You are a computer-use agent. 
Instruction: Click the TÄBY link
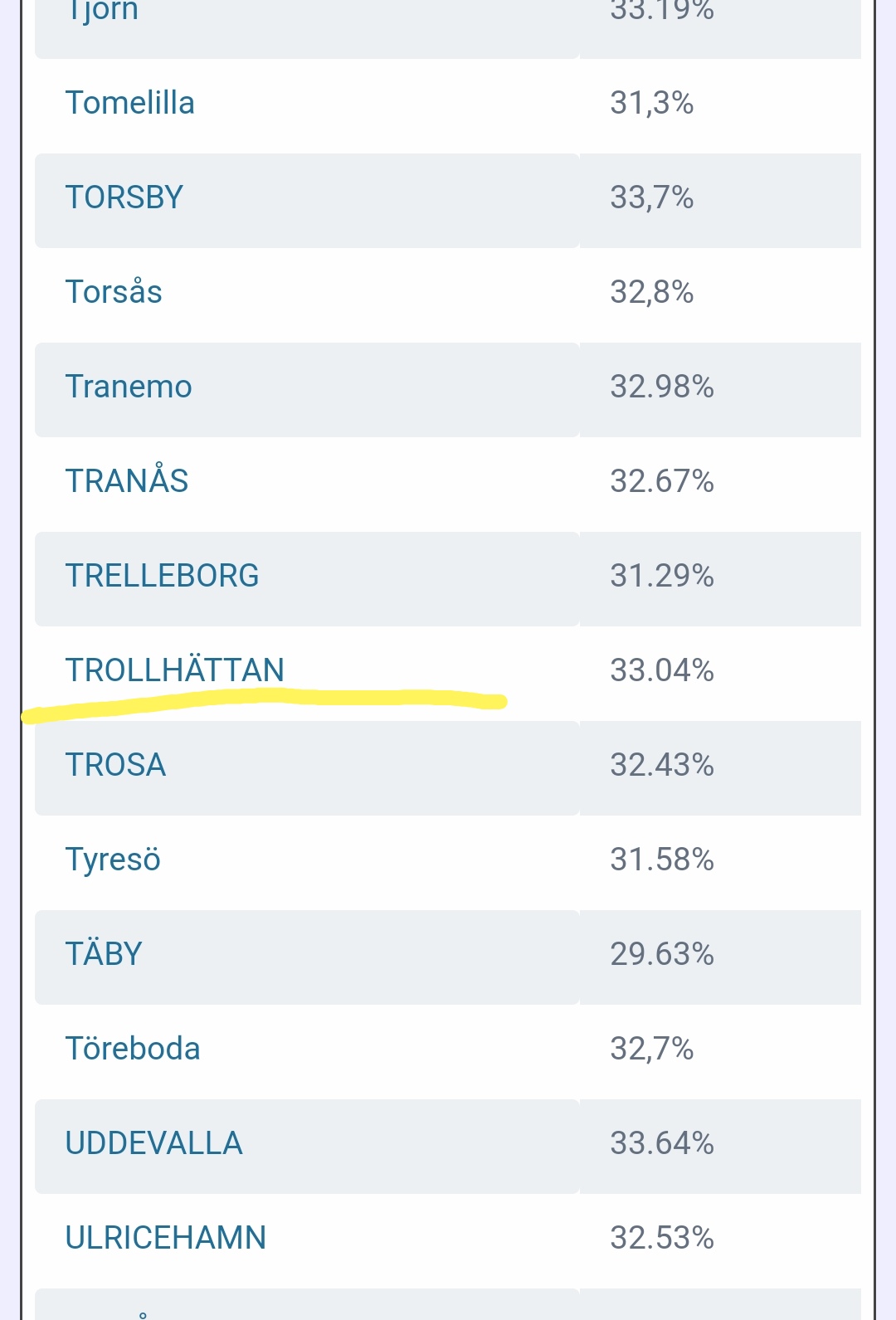pos(104,954)
